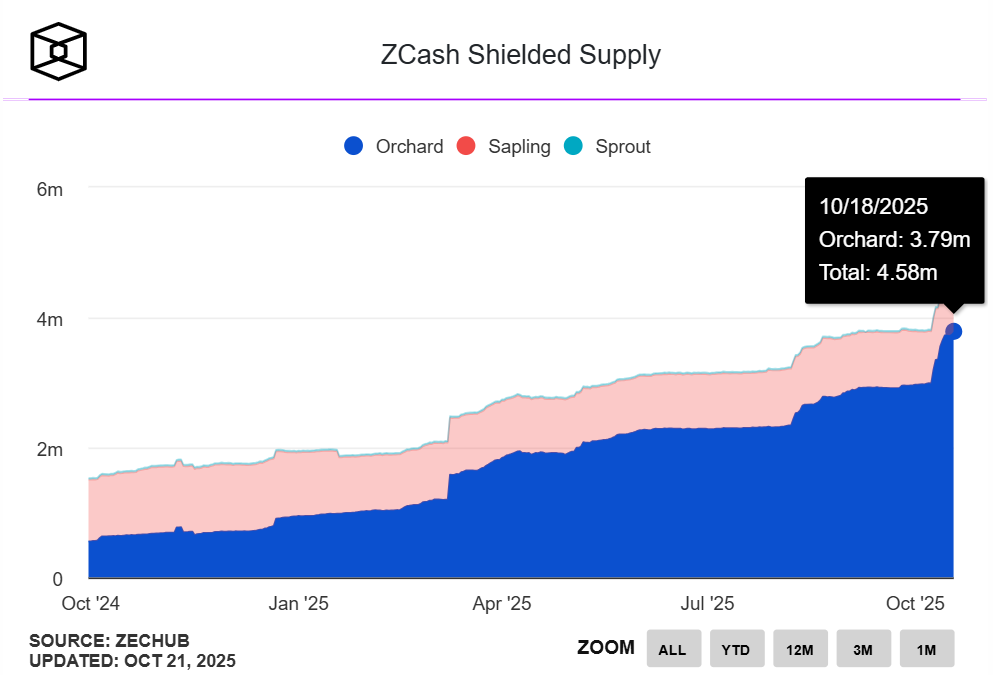Image resolution: width=993 pixels, height=675 pixels.
Task: Click the Oct '25 axis label
Action: click(x=915, y=604)
